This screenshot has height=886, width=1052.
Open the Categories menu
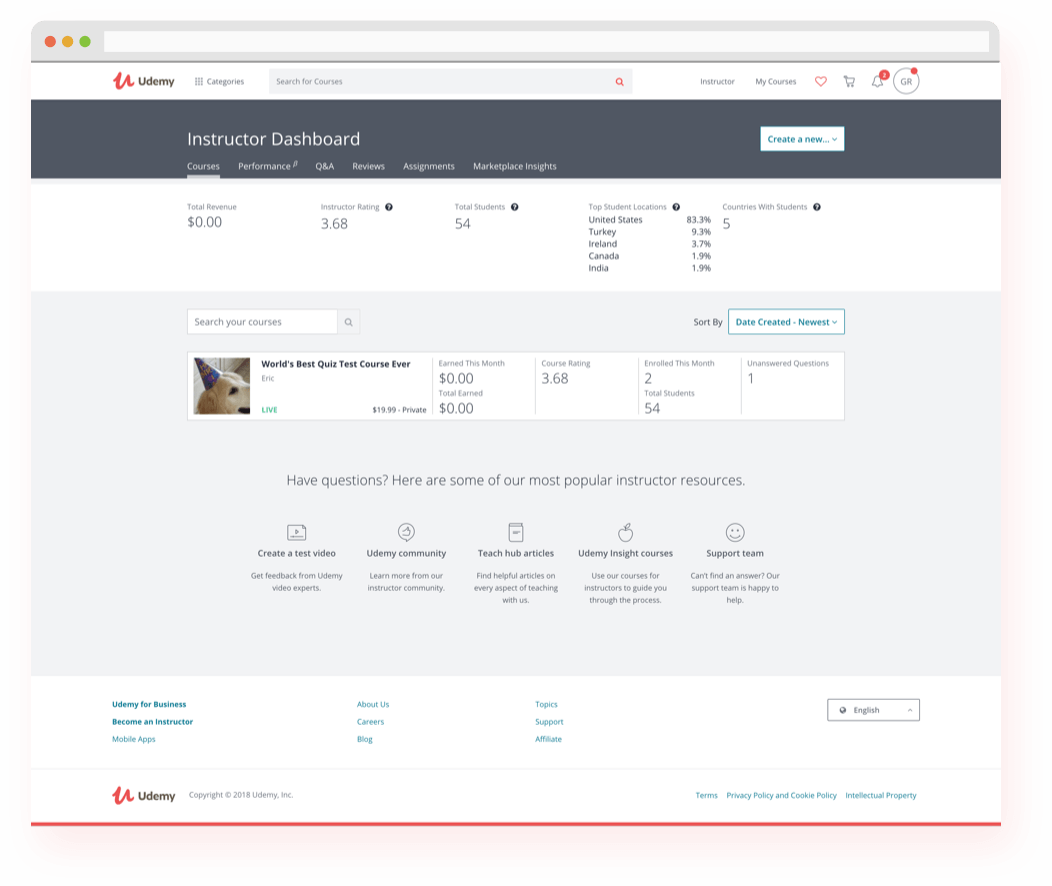[x=219, y=82]
